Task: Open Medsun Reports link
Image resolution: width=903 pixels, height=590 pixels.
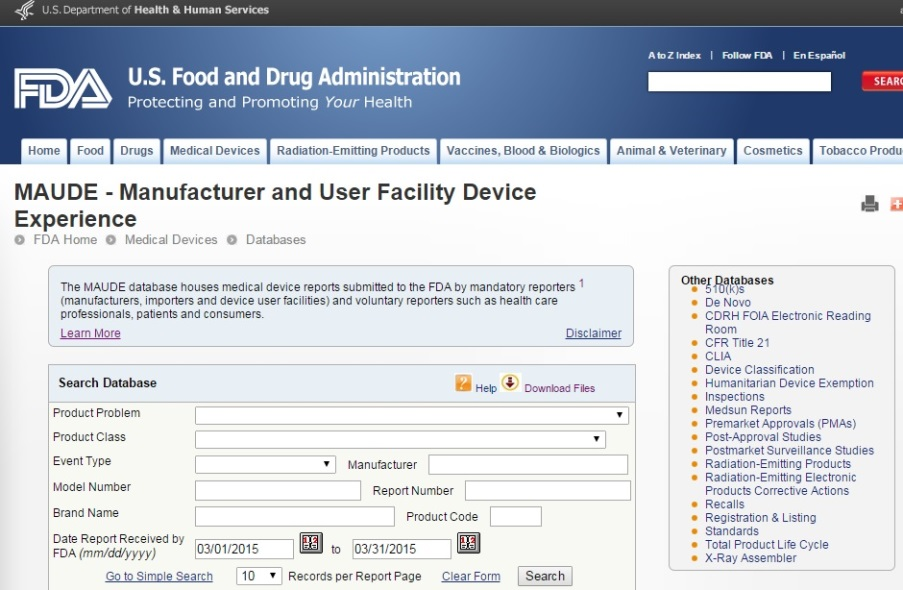Action: click(748, 410)
